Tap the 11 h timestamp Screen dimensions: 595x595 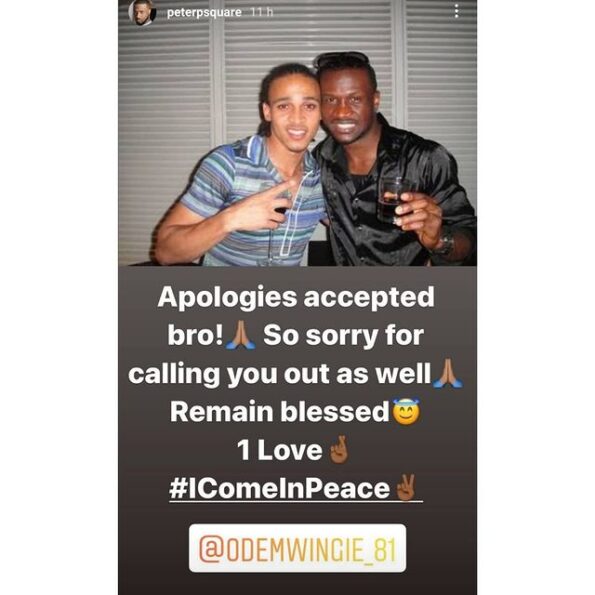pyautogui.click(x=262, y=12)
